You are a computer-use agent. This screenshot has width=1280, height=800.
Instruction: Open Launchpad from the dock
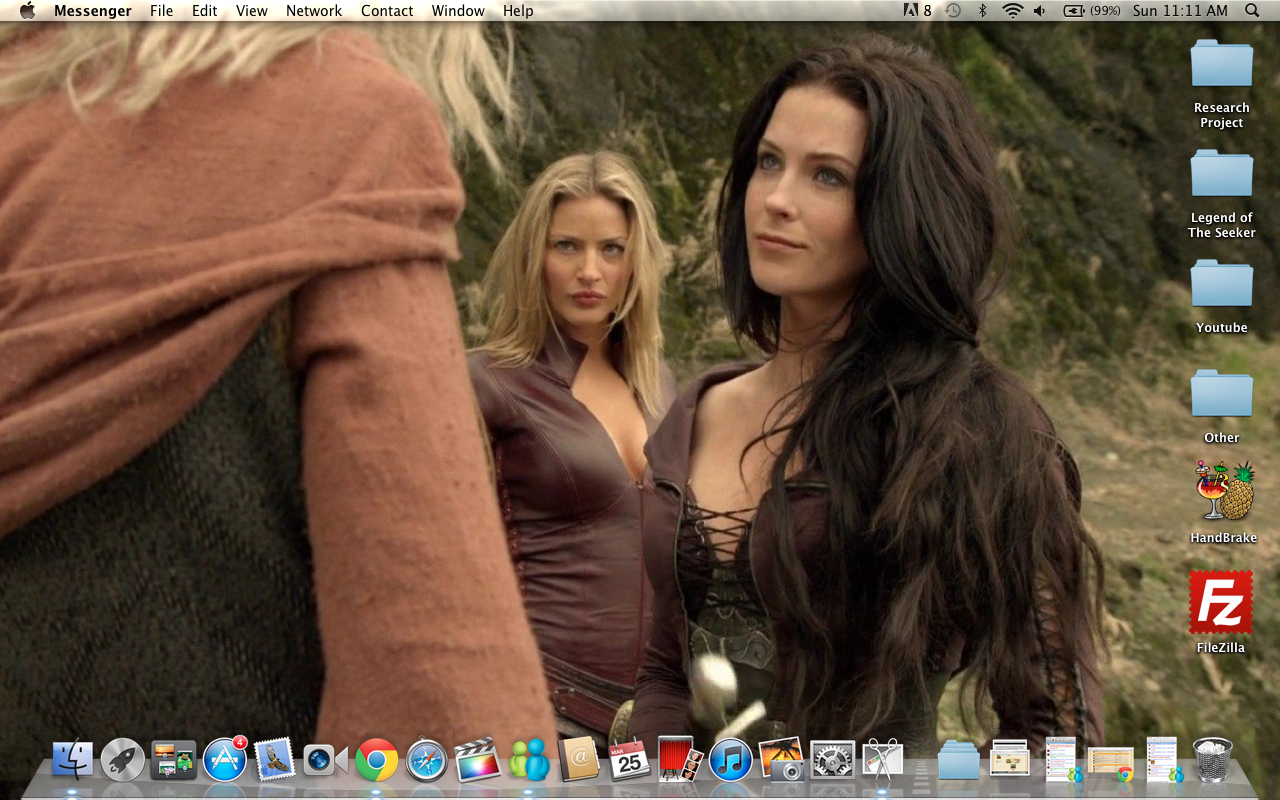click(x=123, y=760)
